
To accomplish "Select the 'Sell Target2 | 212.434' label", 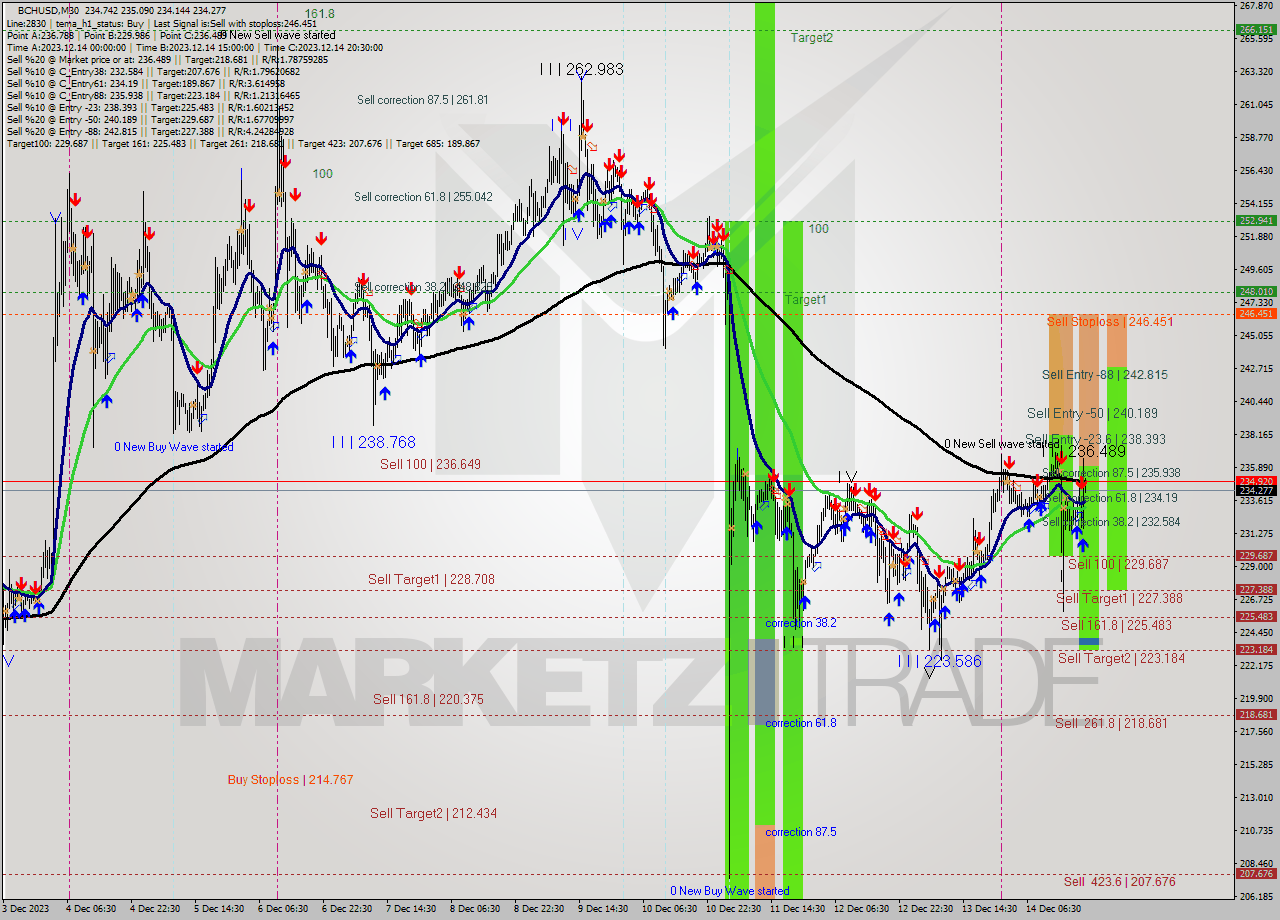I will [433, 814].
